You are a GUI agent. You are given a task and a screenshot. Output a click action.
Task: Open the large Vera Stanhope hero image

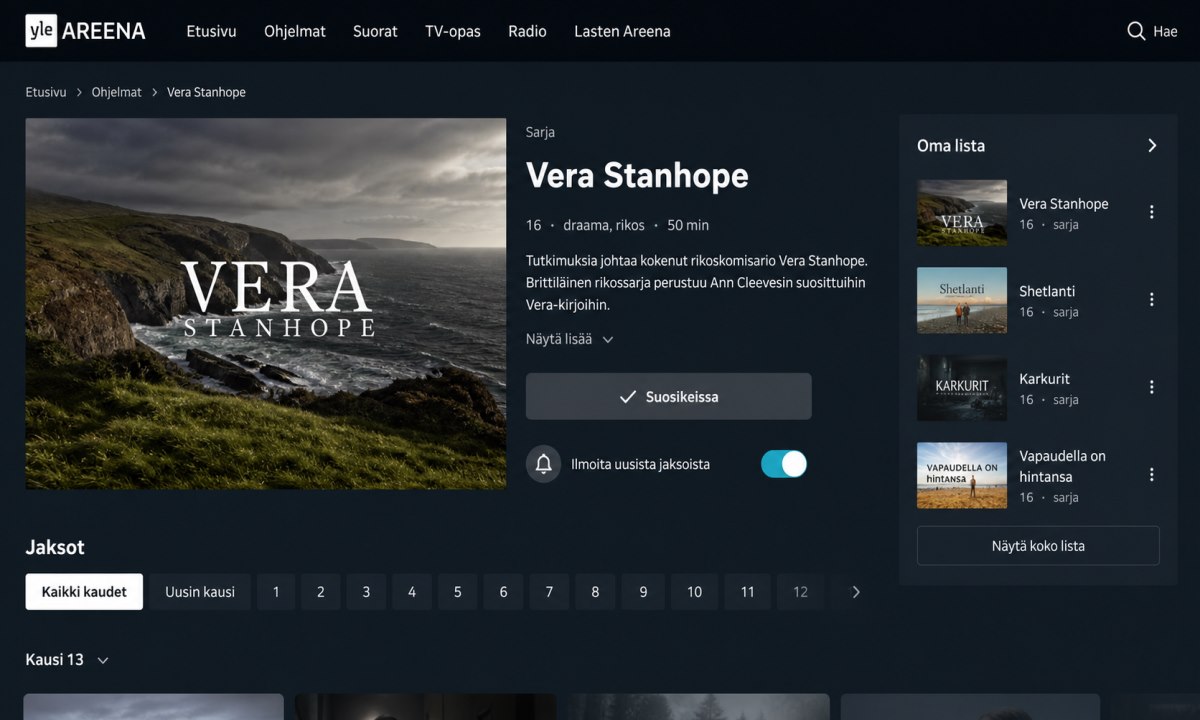coord(266,304)
